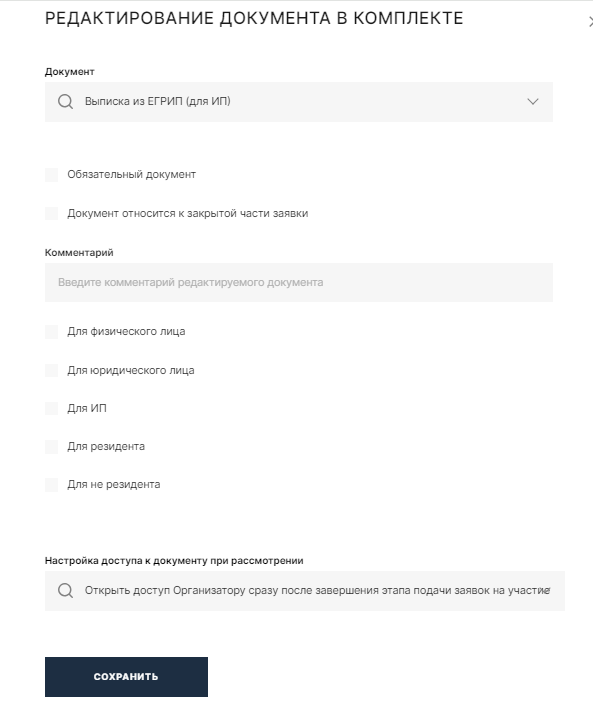Click the 'Настройка доступа к документу при рассмотрении' label
Screen dimensions: 593x714
click(174, 561)
